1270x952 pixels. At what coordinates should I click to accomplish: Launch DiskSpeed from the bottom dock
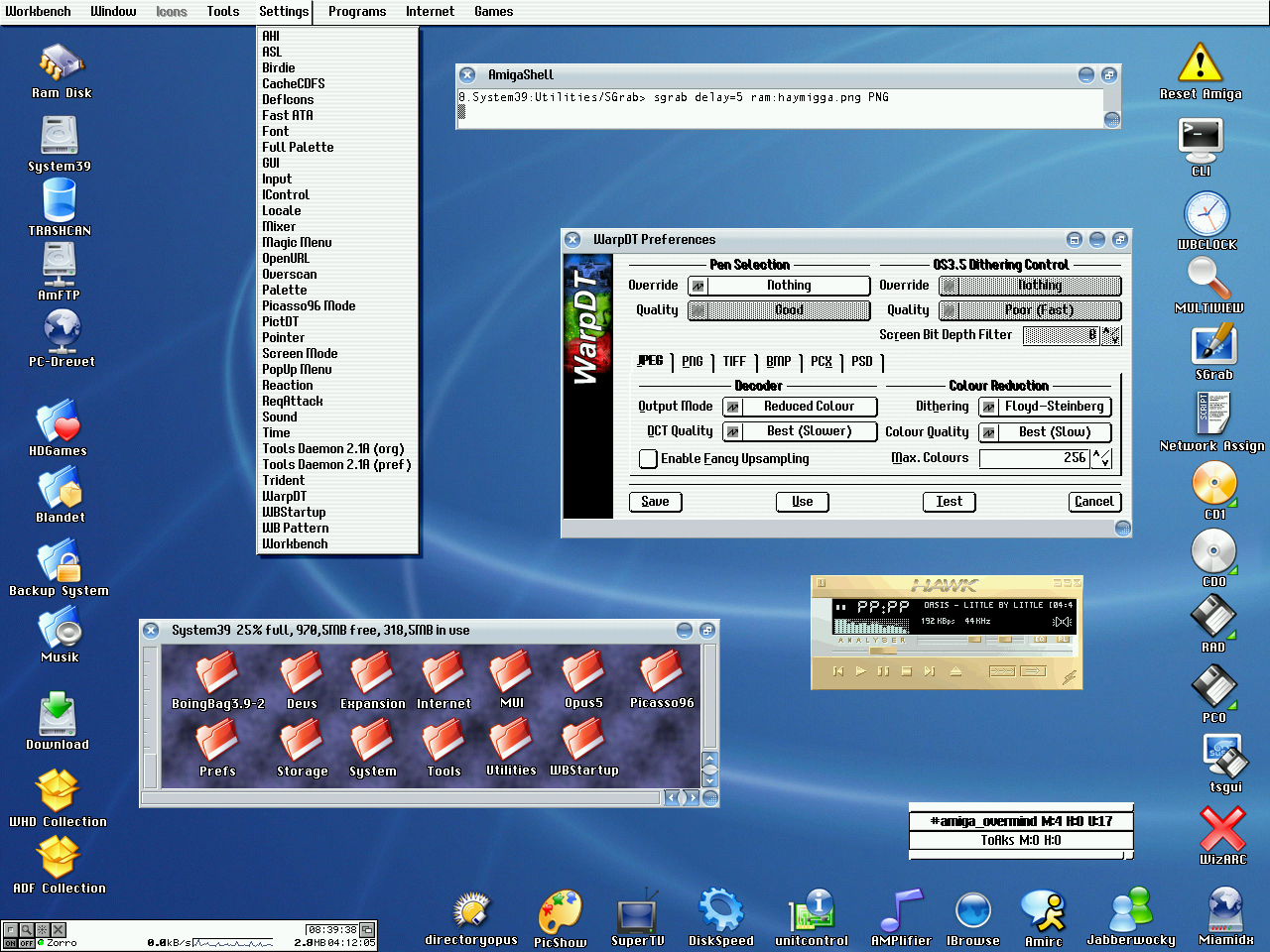[x=721, y=910]
